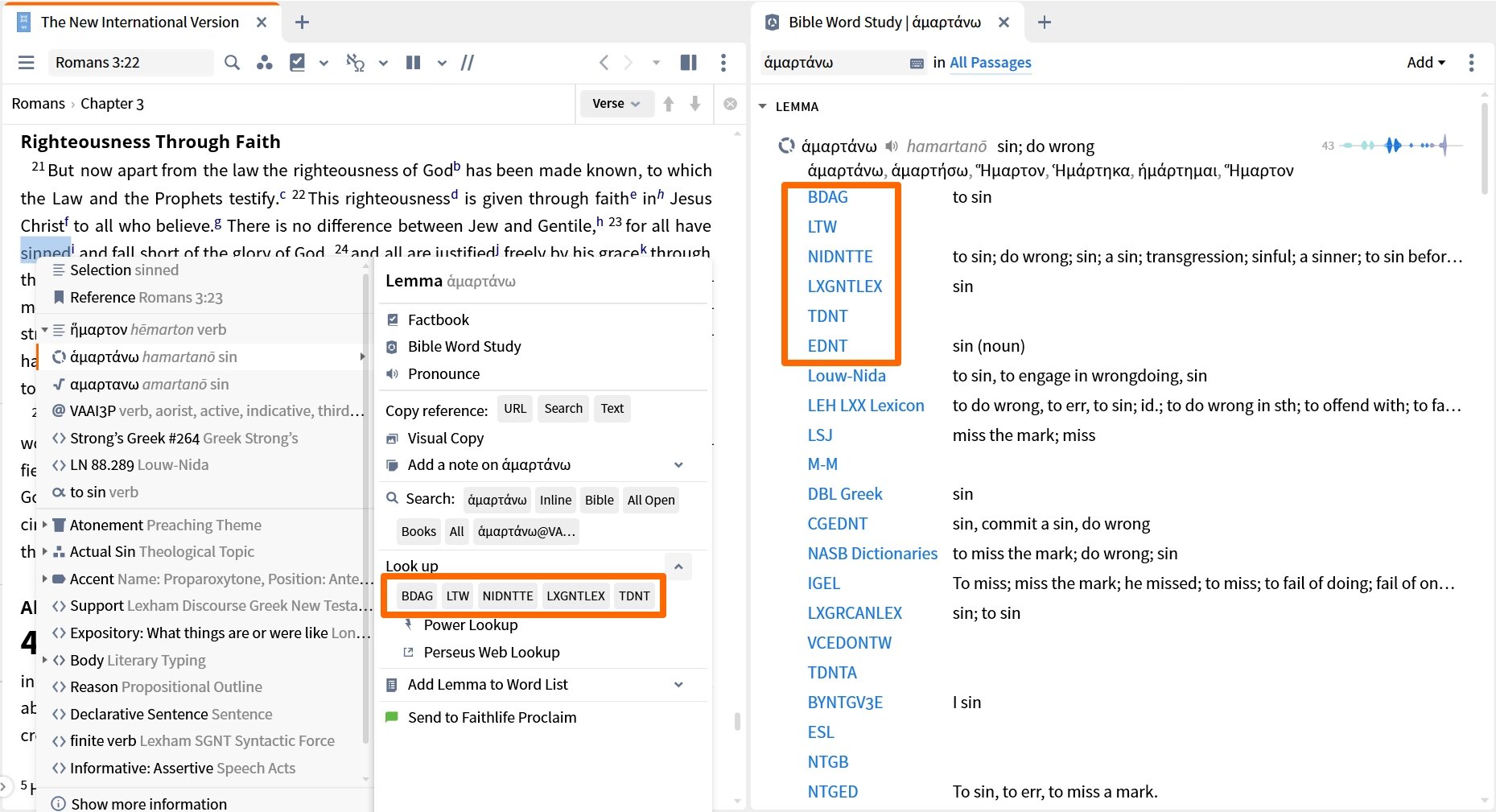Click the Romans 3:22 reference box
1496x812 pixels.
click(x=130, y=63)
